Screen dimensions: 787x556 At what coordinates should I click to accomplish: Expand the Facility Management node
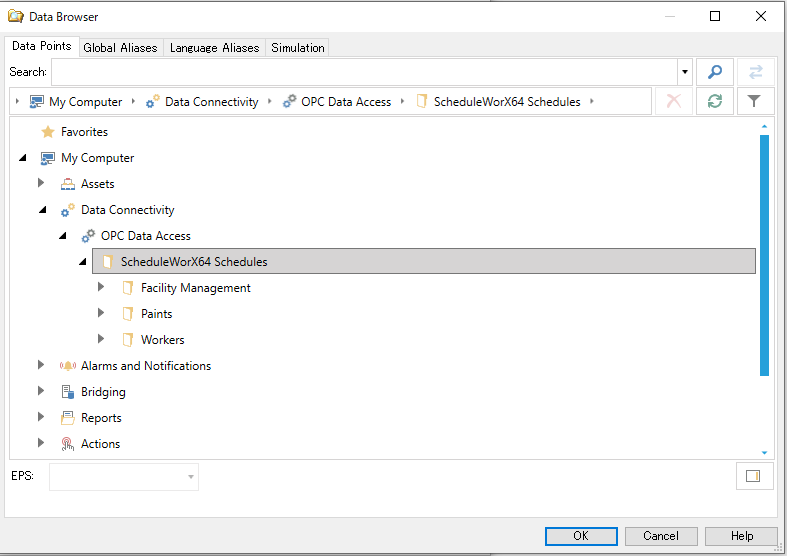click(x=101, y=288)
